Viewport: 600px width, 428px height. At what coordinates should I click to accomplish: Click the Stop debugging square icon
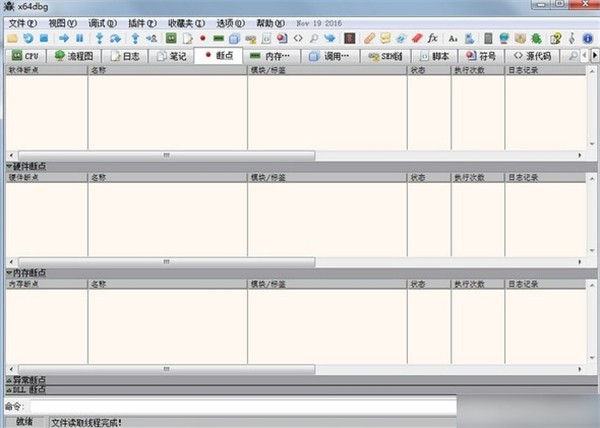tap(44, 38)
